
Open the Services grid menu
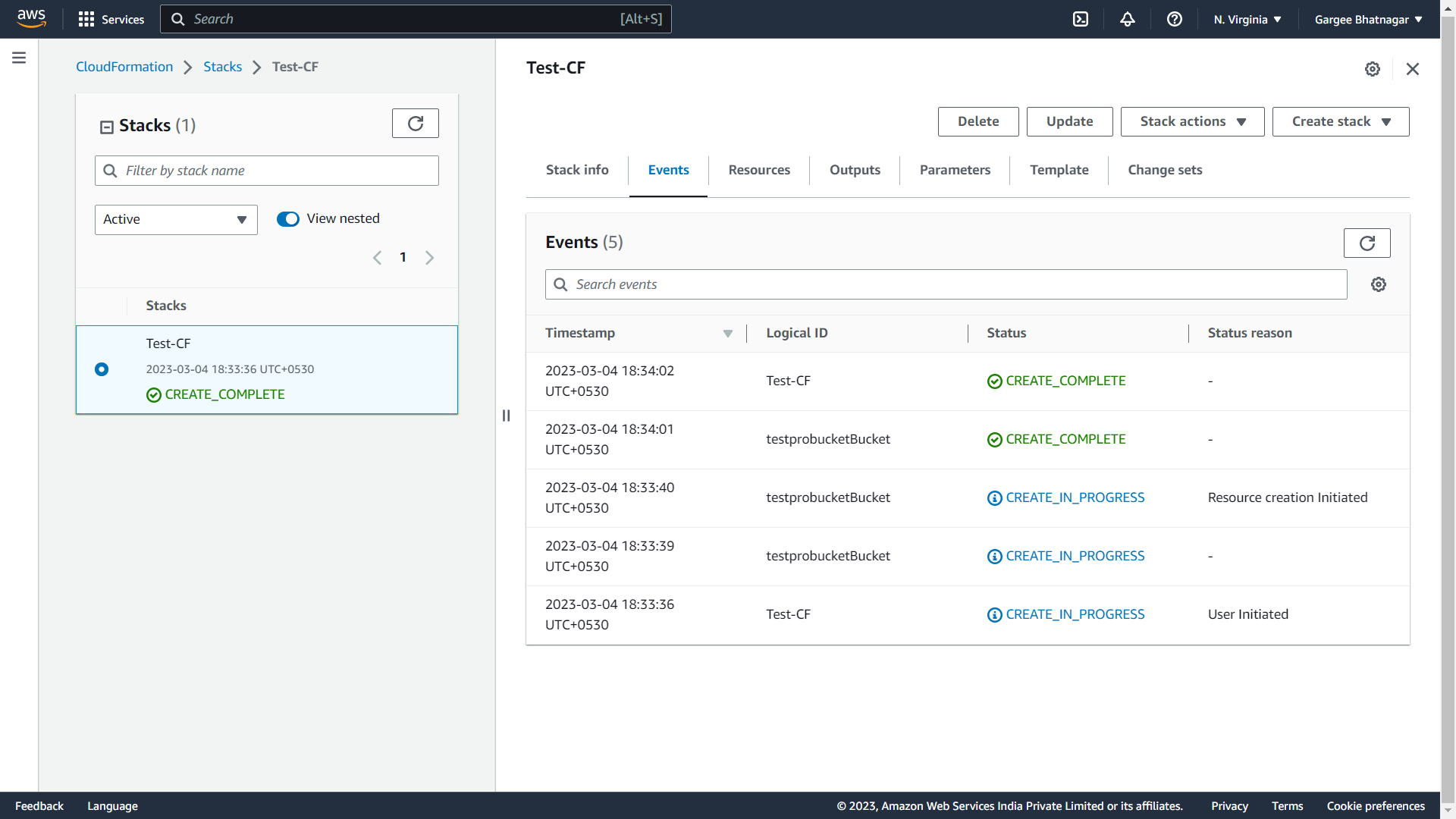tap(86, 19)
